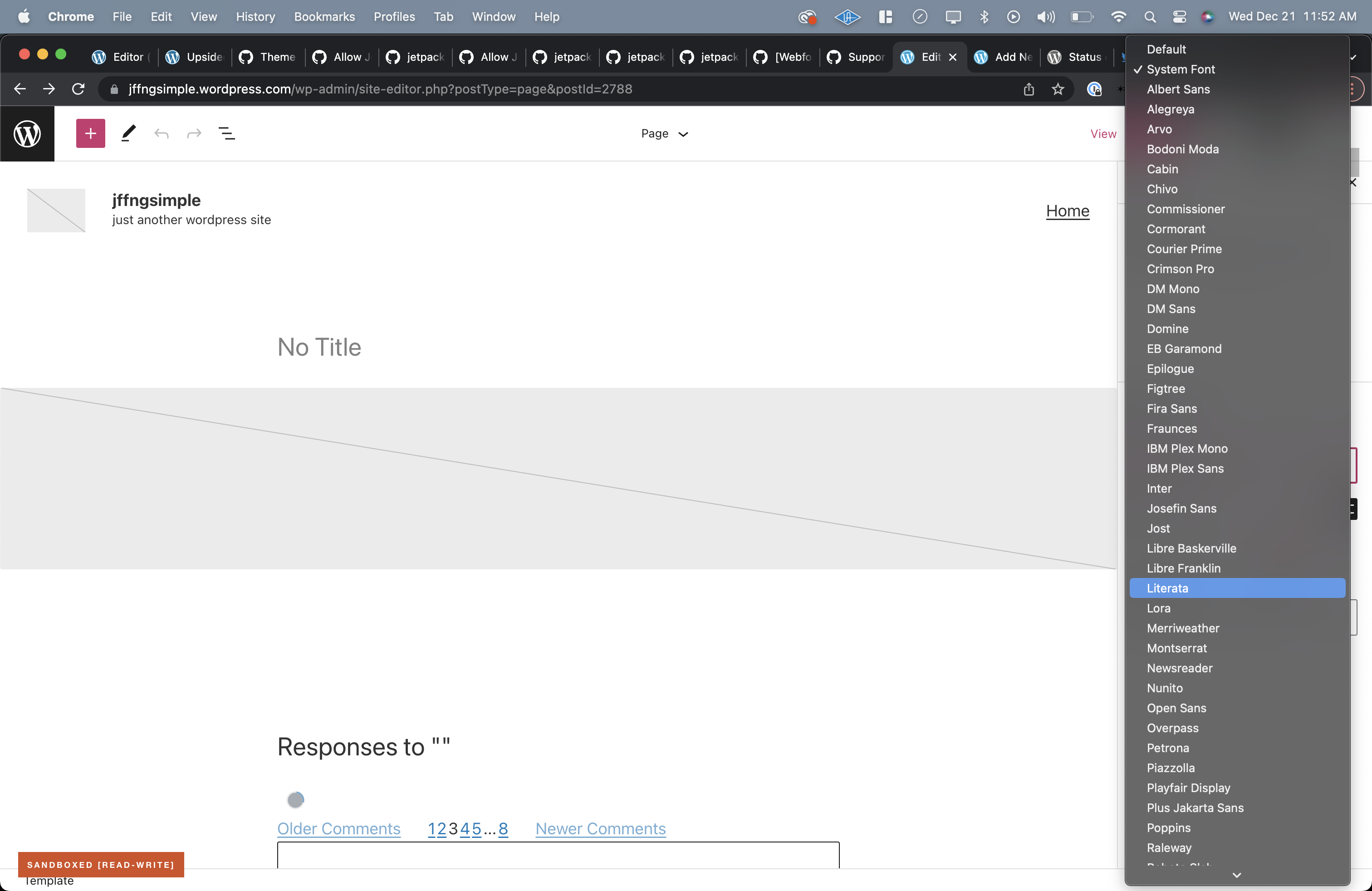1372x891 pixels.
Task: Click the share icon in the address bar
Action: click(x=1029, y=89)
